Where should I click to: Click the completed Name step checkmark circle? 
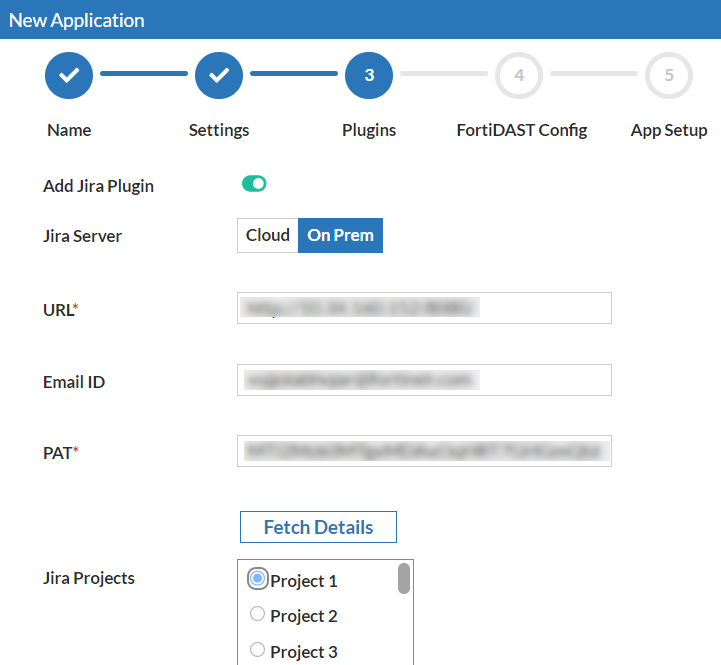click(69, 75)
